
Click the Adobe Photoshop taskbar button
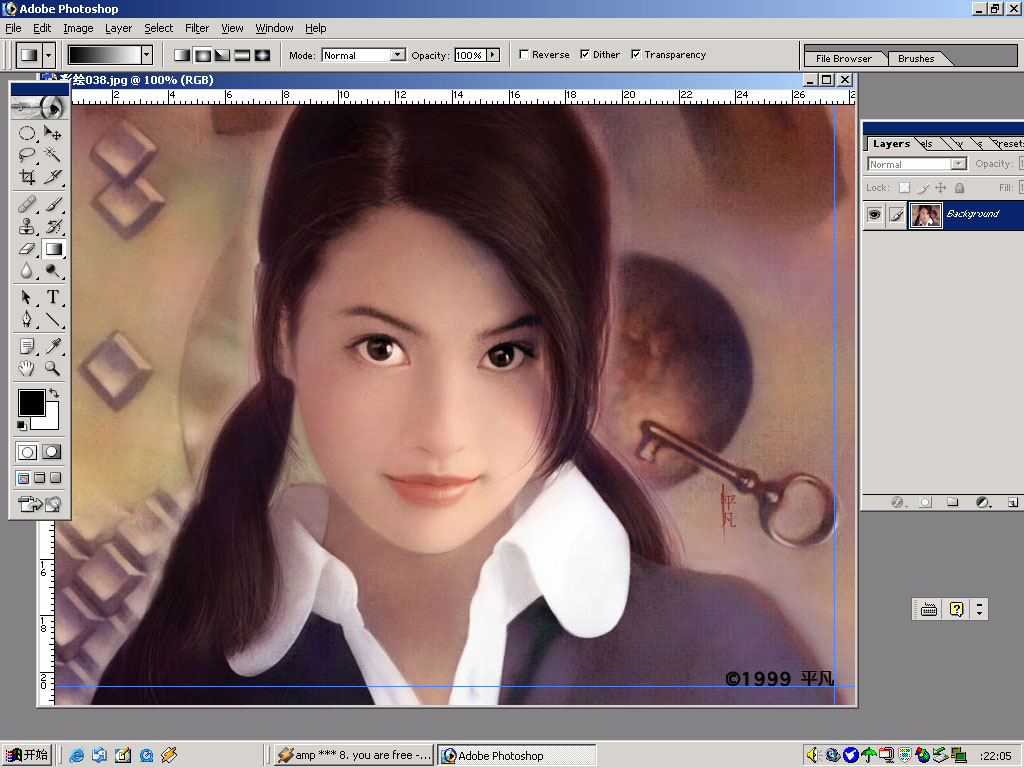[x=517, y=755]
